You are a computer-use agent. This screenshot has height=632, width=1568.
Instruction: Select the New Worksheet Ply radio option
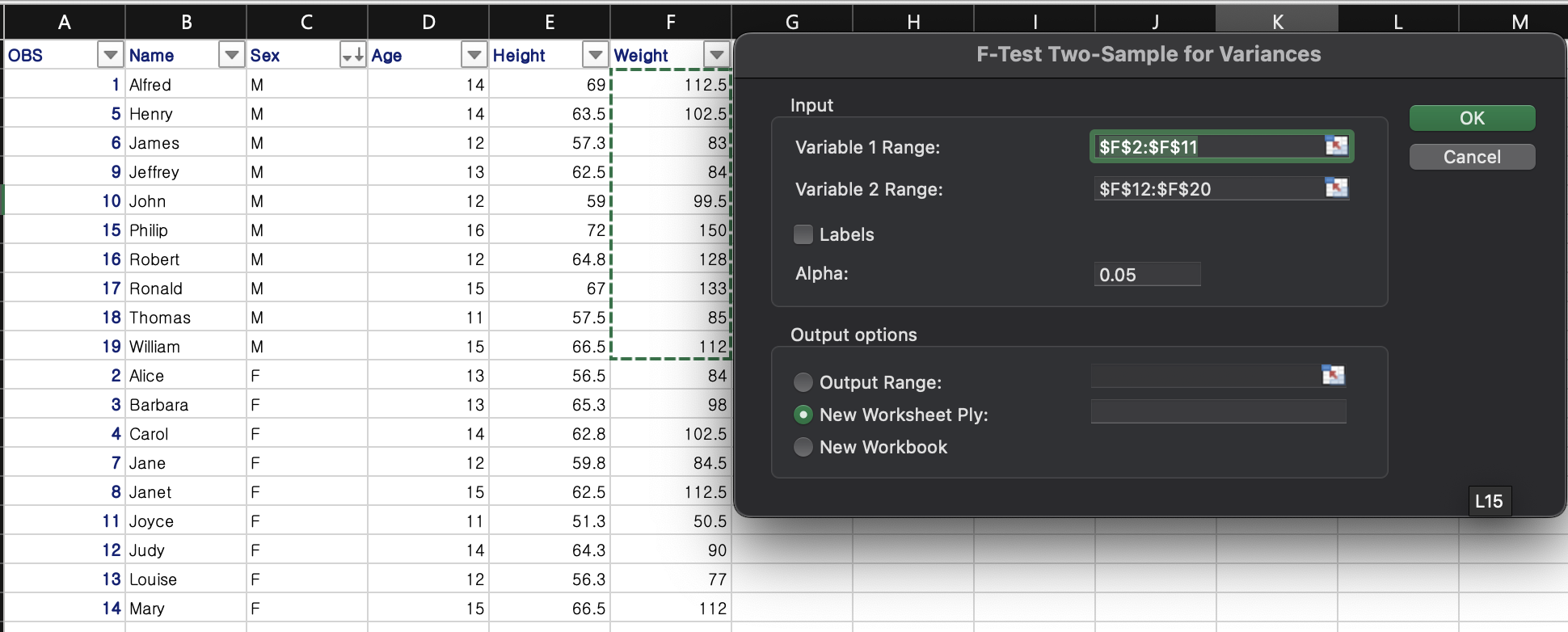[x=803, y=415]
